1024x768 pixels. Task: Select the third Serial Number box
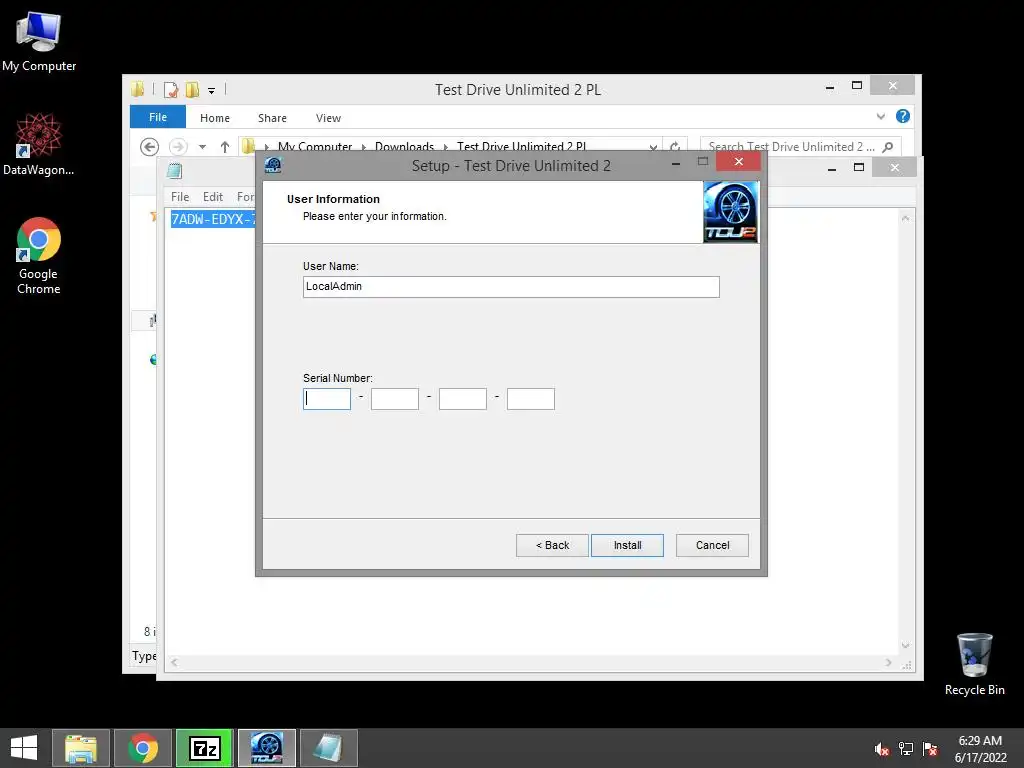pyautogui.click(x=462, y=399)
